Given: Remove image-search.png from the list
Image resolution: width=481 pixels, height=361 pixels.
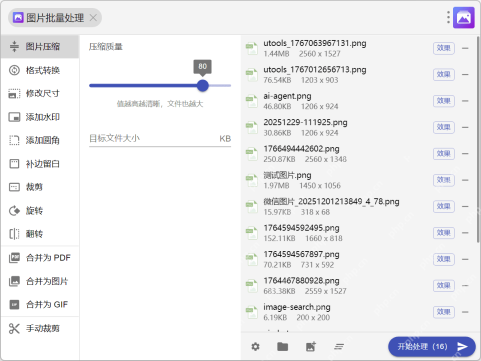Looking at the screenshot, I should click(465, 312).
